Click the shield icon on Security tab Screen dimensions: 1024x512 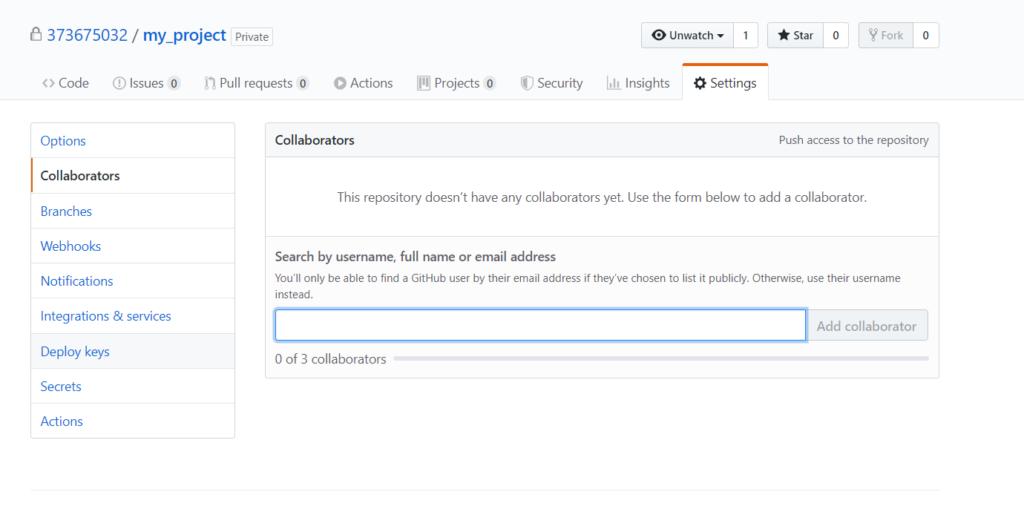point(527,83)
